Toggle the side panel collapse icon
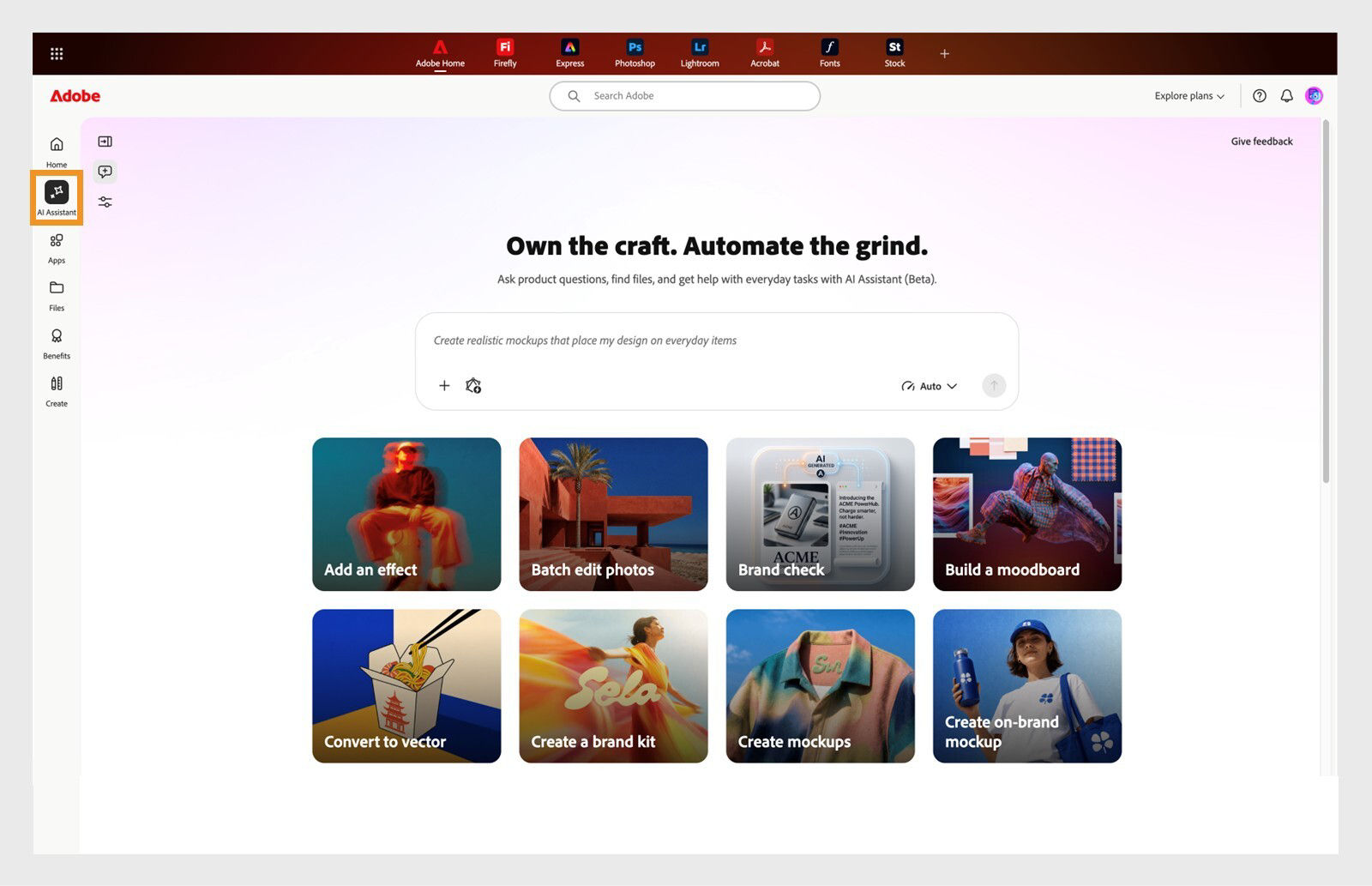Image resolution: width=1372 pixels, height=886 pixels. 105,142
